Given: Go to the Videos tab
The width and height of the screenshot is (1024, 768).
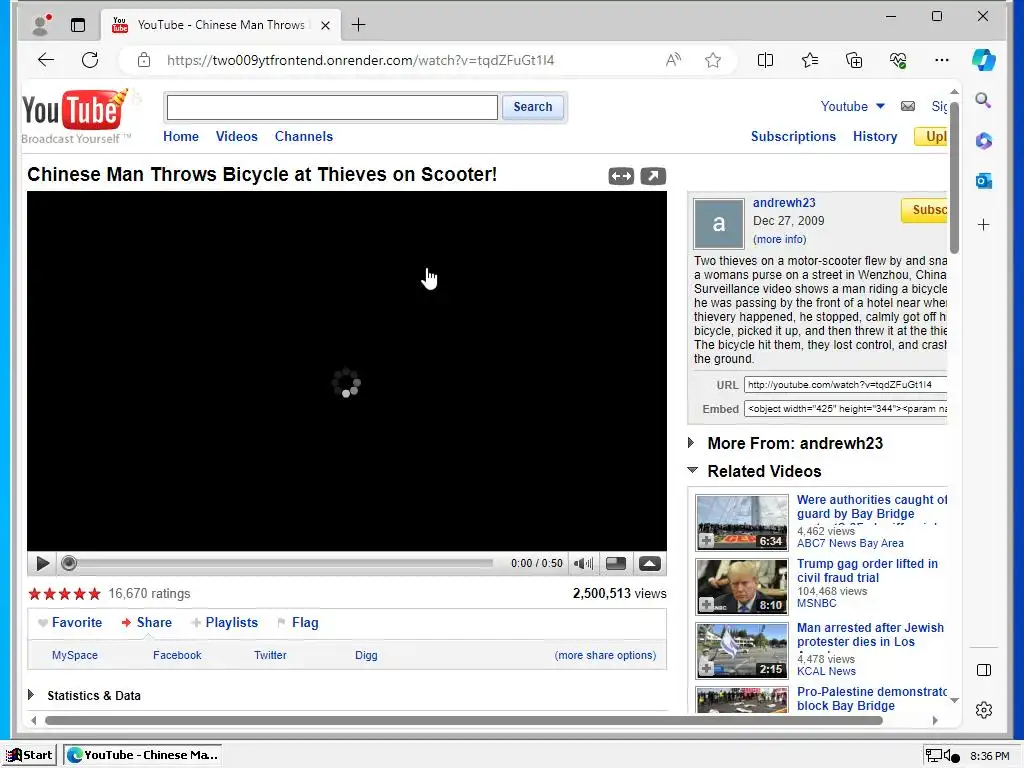Looking at the screenshot, I should [x=236, y=136].
